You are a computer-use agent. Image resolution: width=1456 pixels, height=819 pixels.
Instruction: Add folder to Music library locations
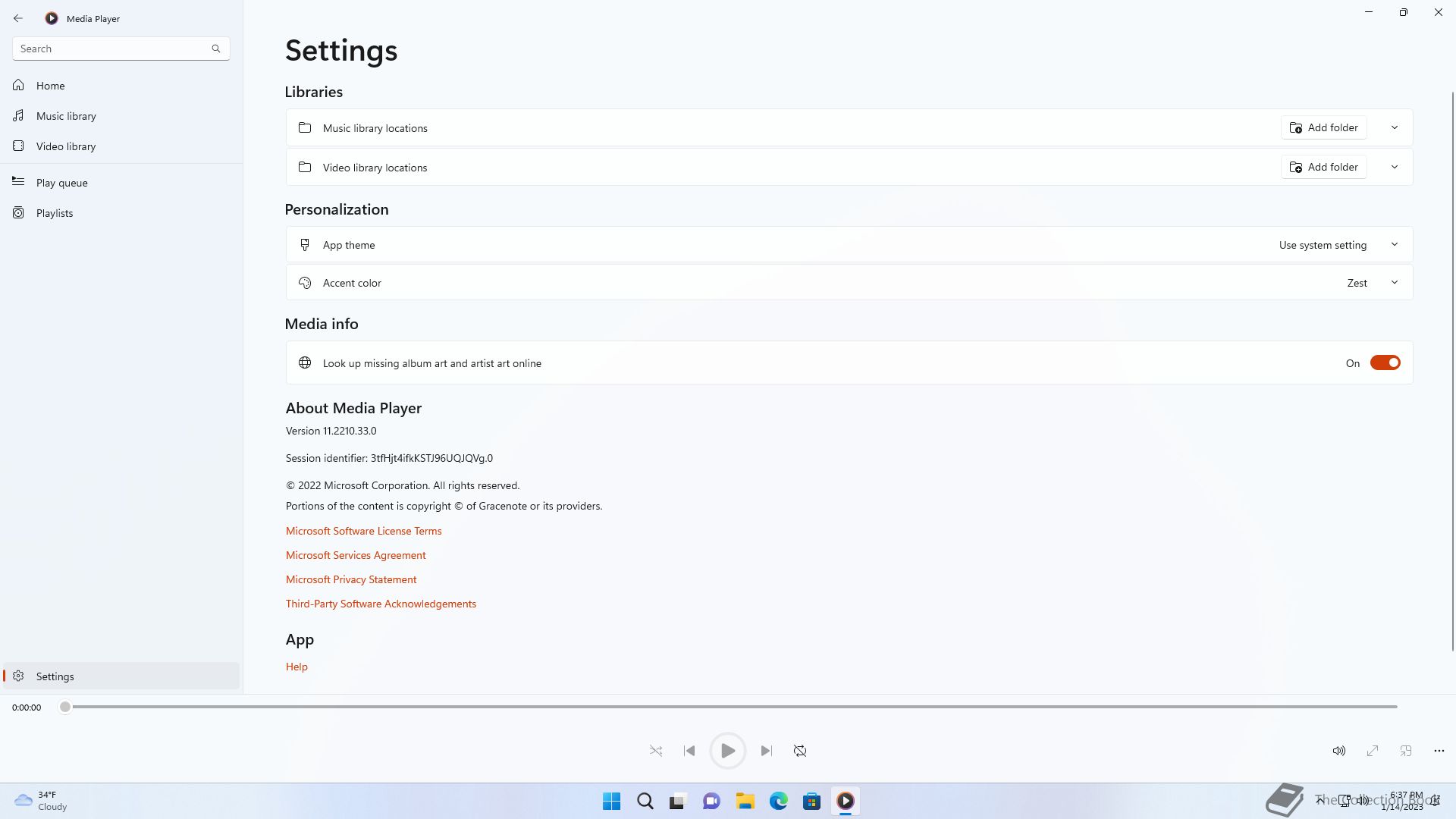(1324, 127)
